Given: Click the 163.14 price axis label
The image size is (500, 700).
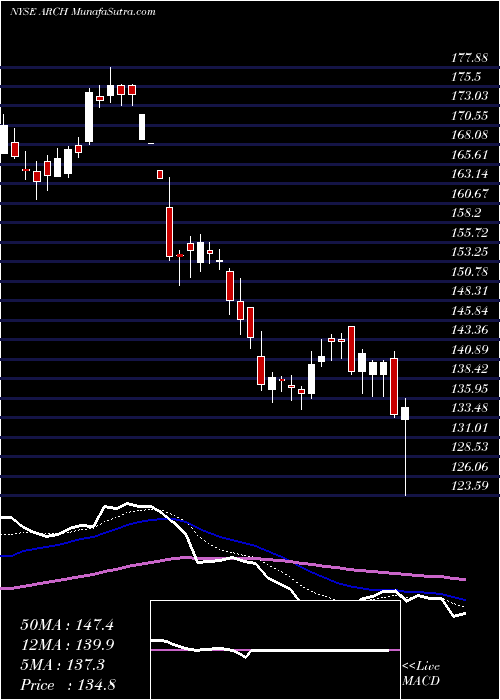Looking at the screenshot, I should click(471, 174).
